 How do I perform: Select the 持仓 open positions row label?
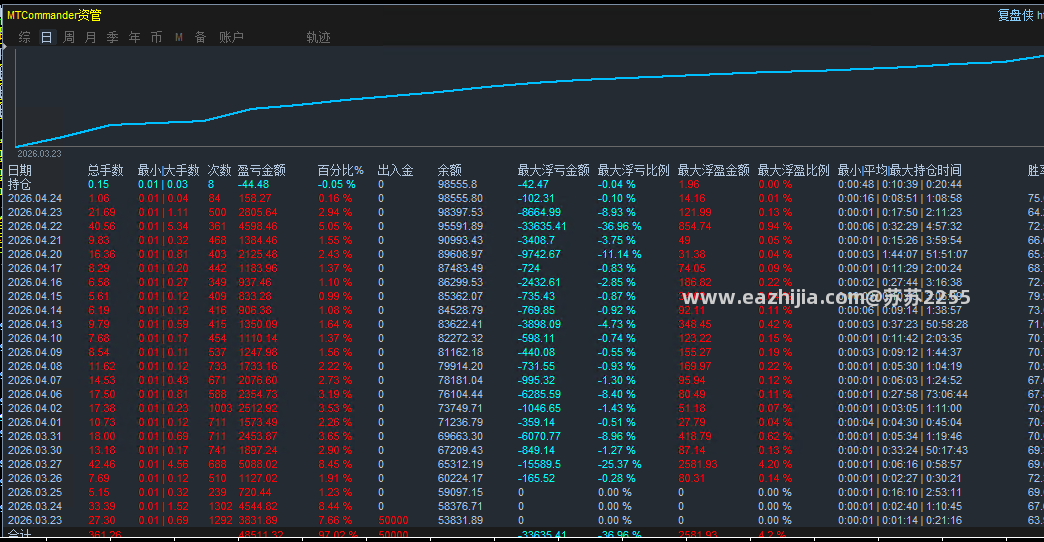click(x=19, y=184)
